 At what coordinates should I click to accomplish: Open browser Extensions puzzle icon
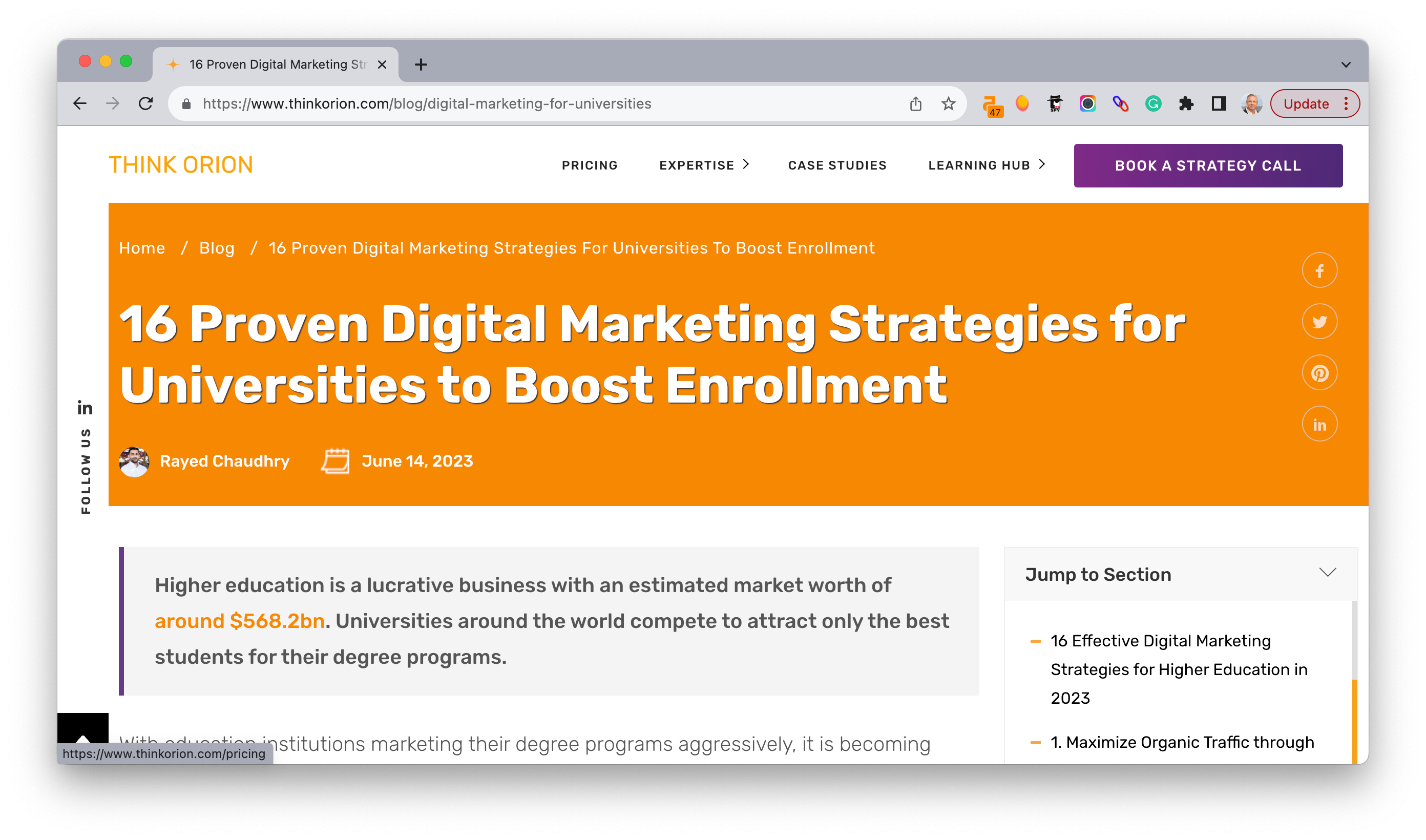point(1186,103)
